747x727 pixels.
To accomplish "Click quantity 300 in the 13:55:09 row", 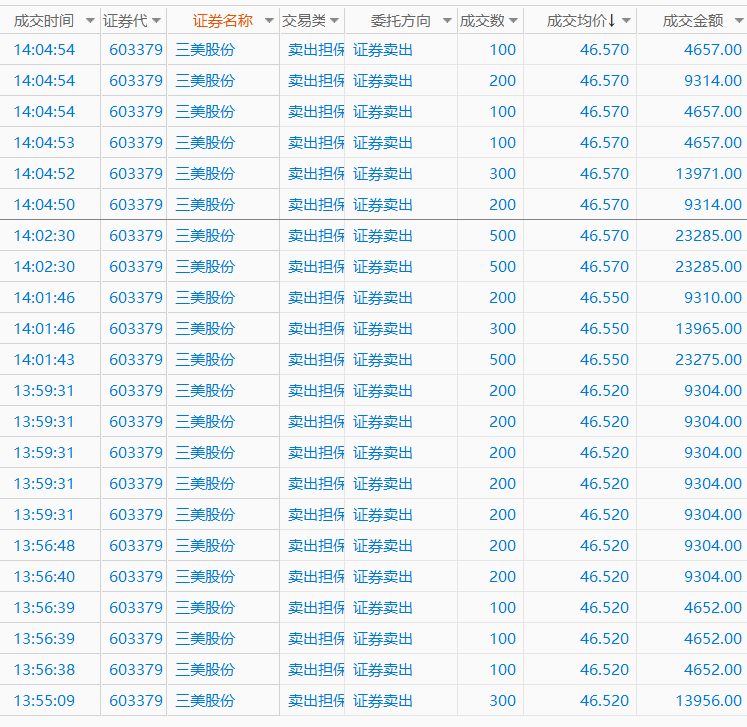I will 503,700.
